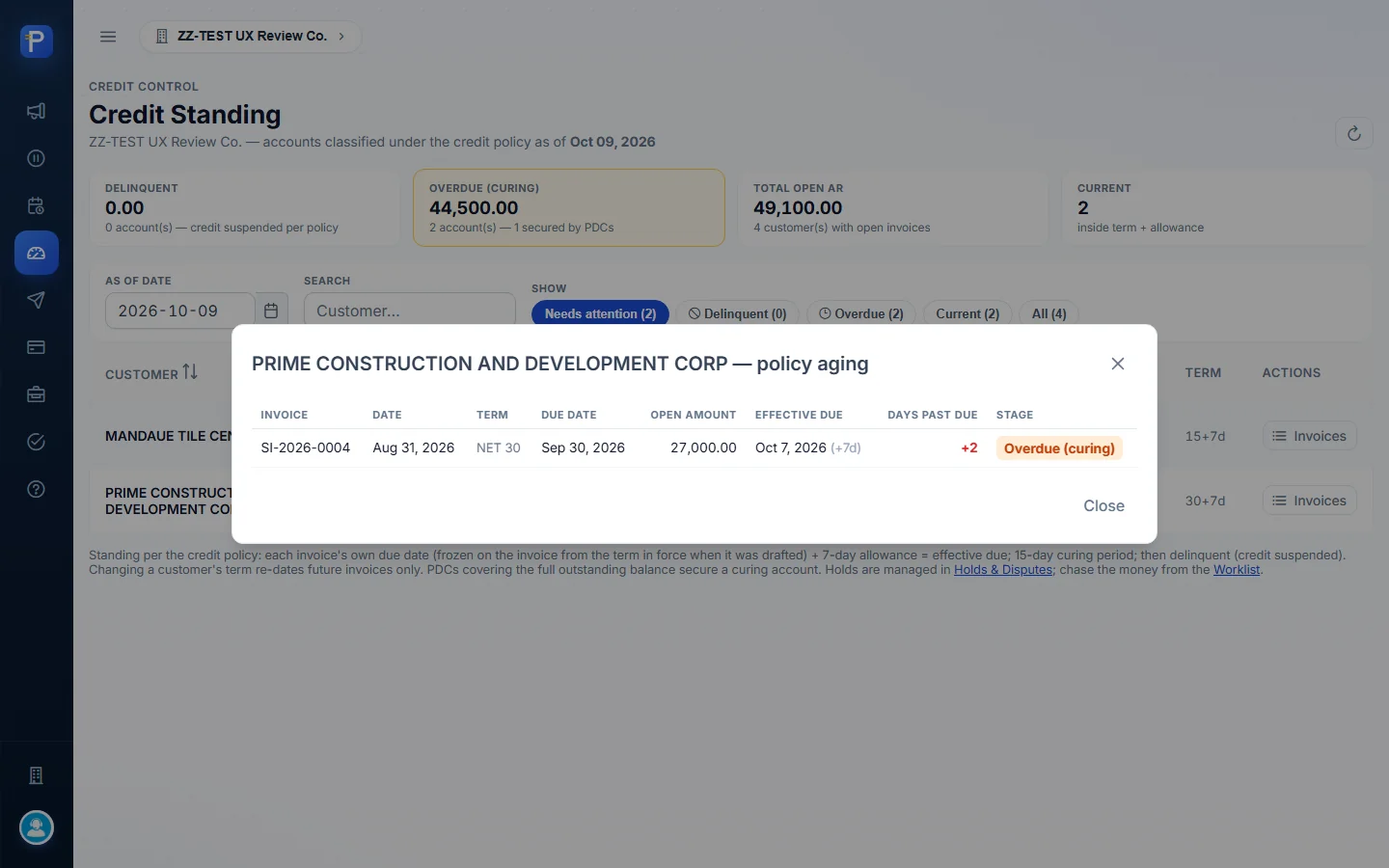Click the Current summary card
Screen dimensions: 1389x868
[1216, 207]
